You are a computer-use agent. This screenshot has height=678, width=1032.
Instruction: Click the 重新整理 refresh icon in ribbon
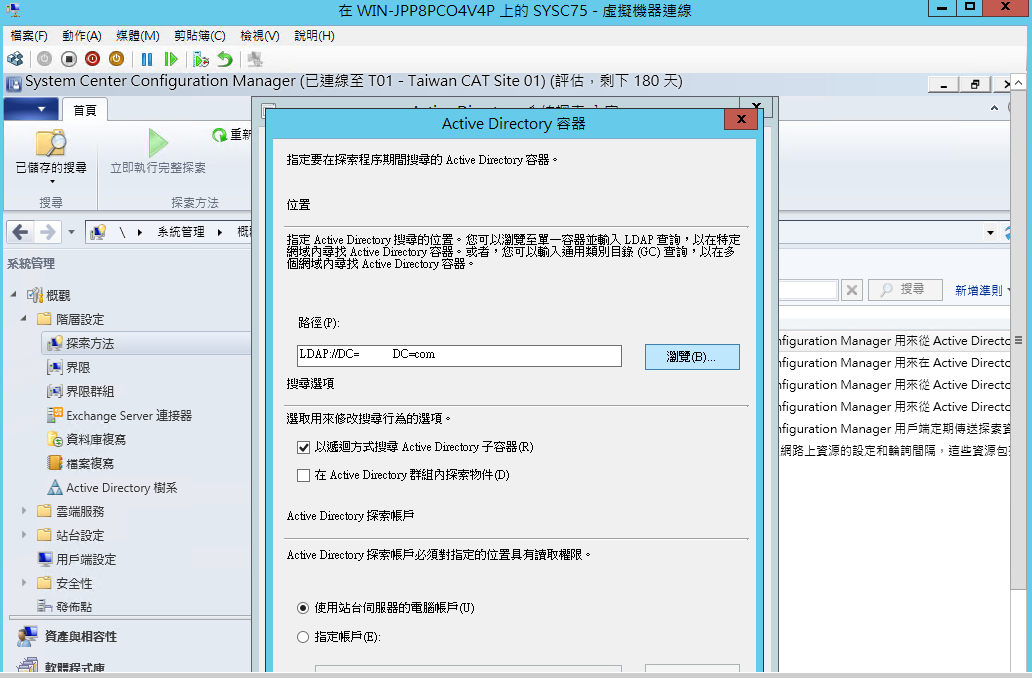point(219,135)
